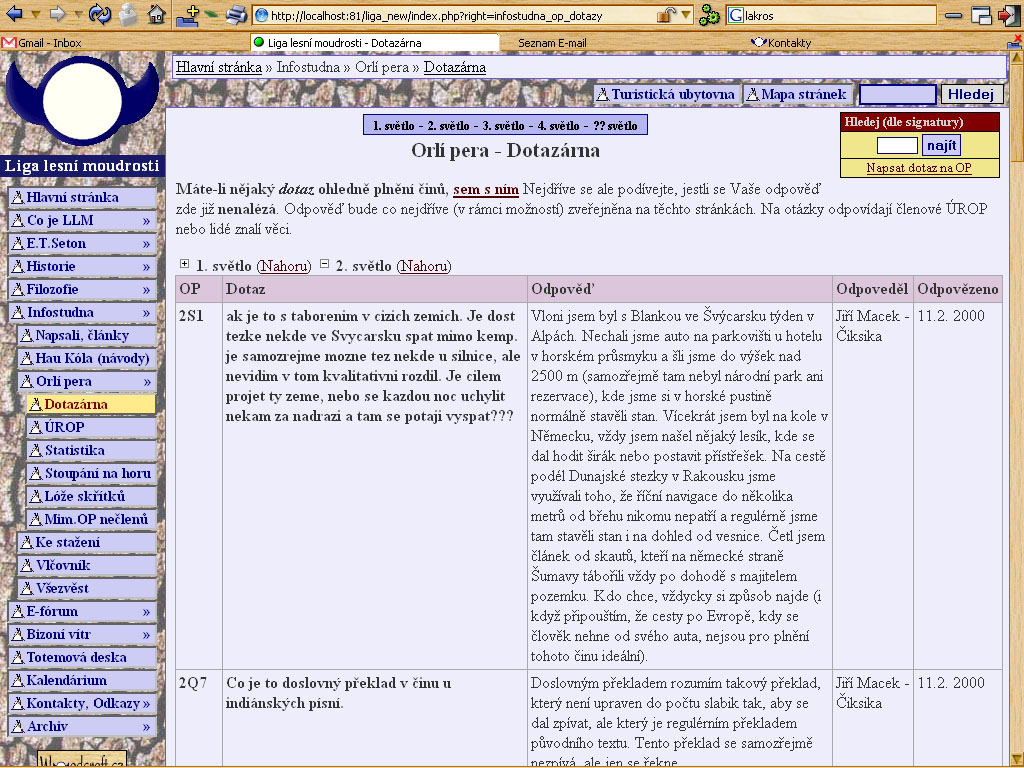Screen dimensions: 1024x768
Task: Open Hau Kóla (návody) in the sidebar
Action: click(88, 359)
